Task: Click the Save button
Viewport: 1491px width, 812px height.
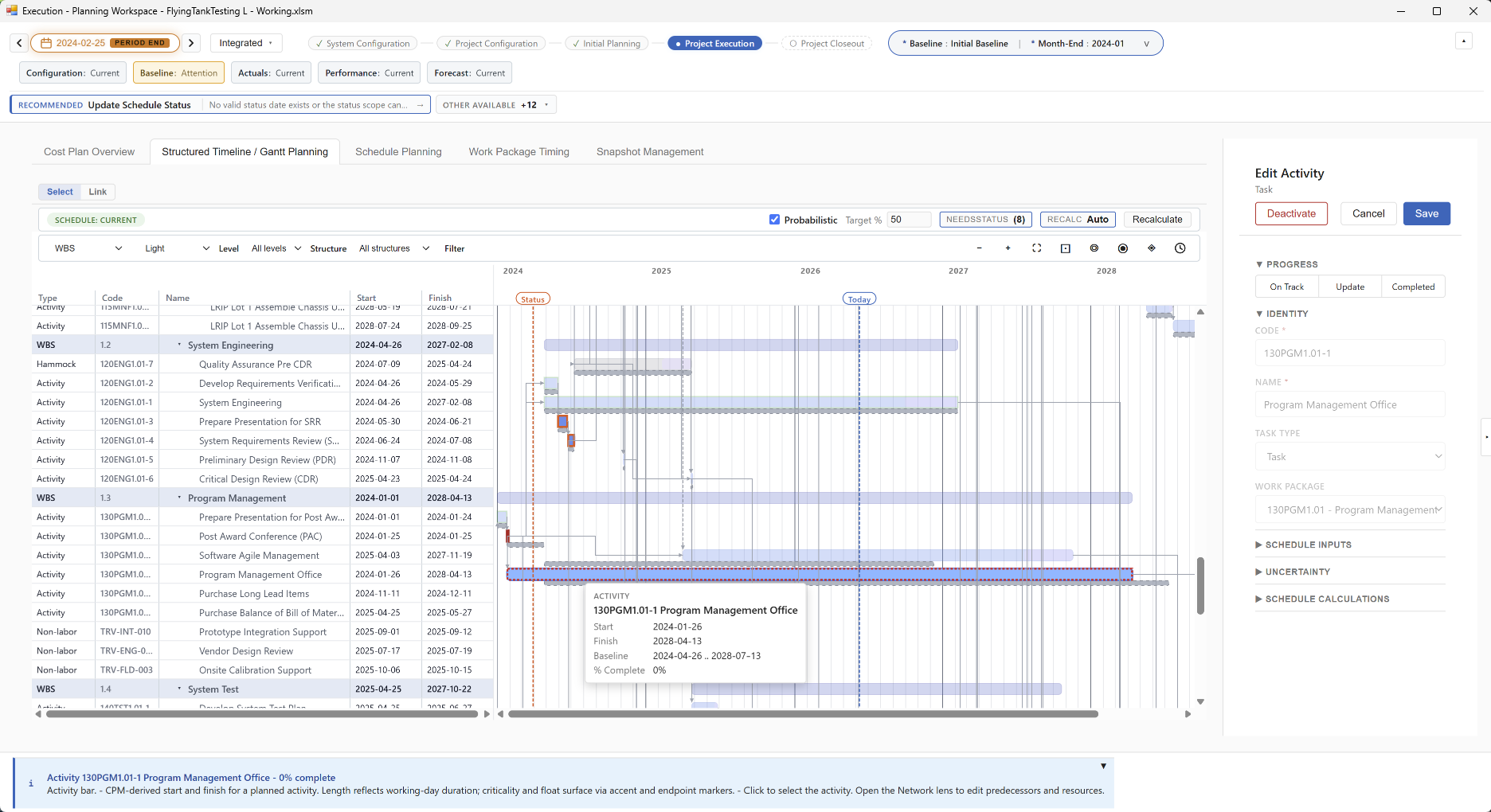Action: point(1426,213)
